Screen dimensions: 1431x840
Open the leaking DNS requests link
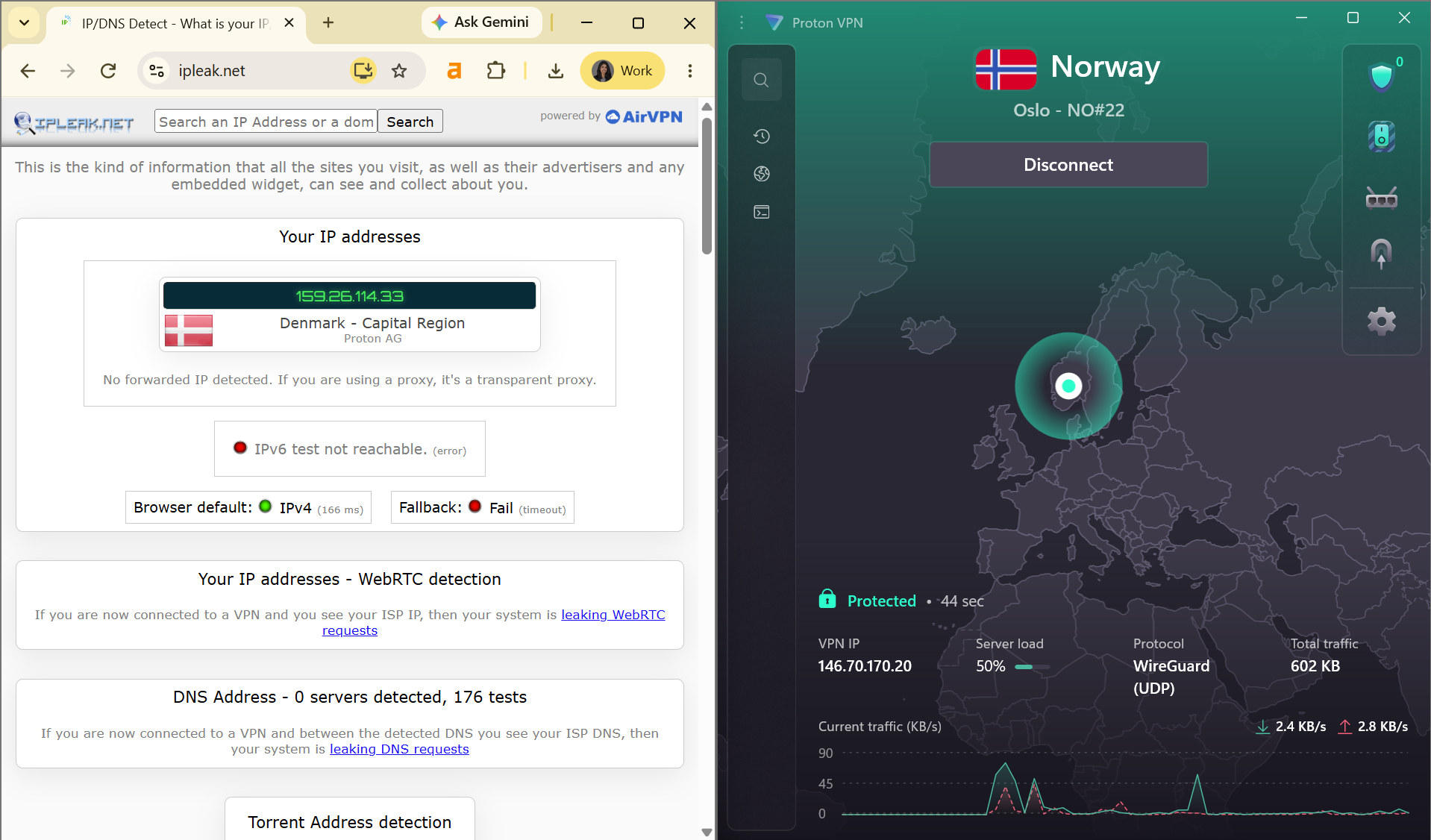click(399, 749)
